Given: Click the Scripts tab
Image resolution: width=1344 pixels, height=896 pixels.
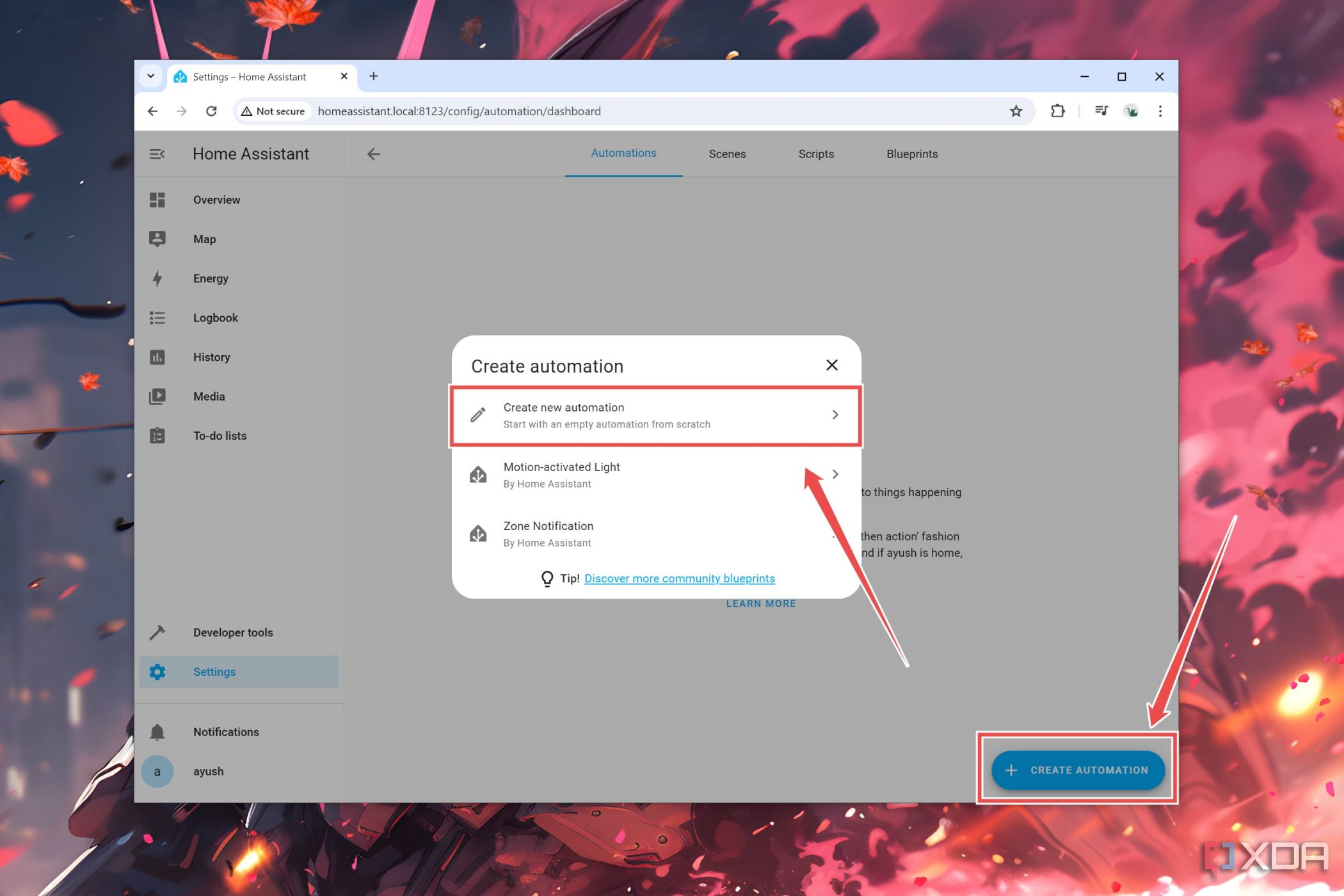Looking at the screenshot, I should click(817, 154).
